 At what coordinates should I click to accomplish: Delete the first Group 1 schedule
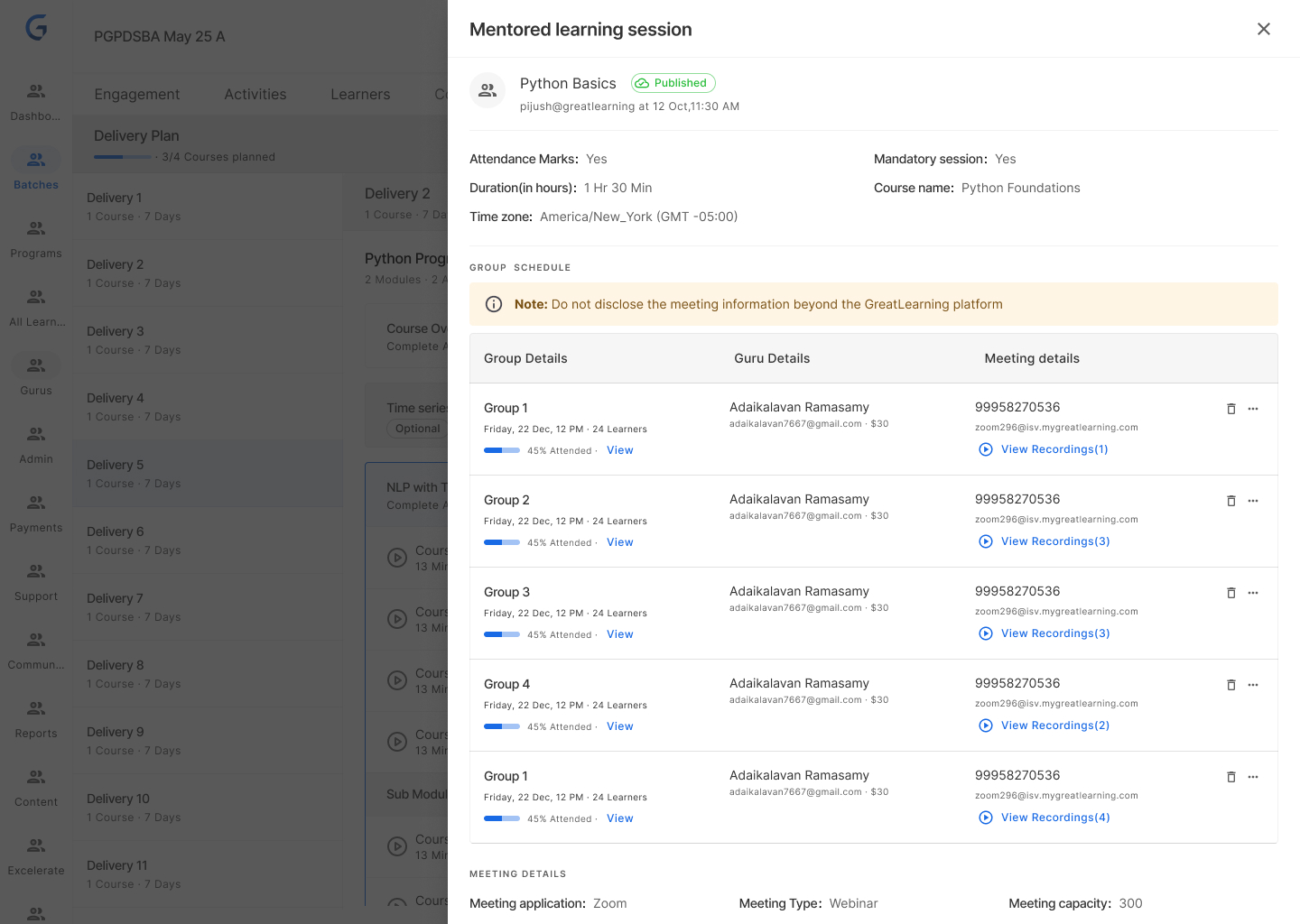(1231, 409)
